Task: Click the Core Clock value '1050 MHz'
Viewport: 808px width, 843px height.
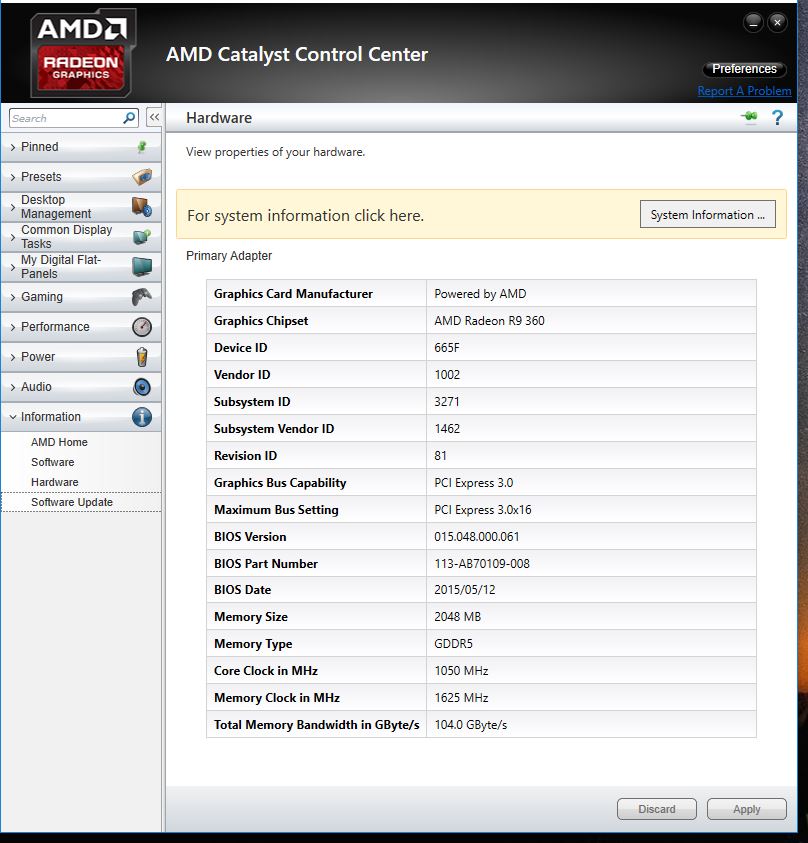Action: [x=461, y=670]
